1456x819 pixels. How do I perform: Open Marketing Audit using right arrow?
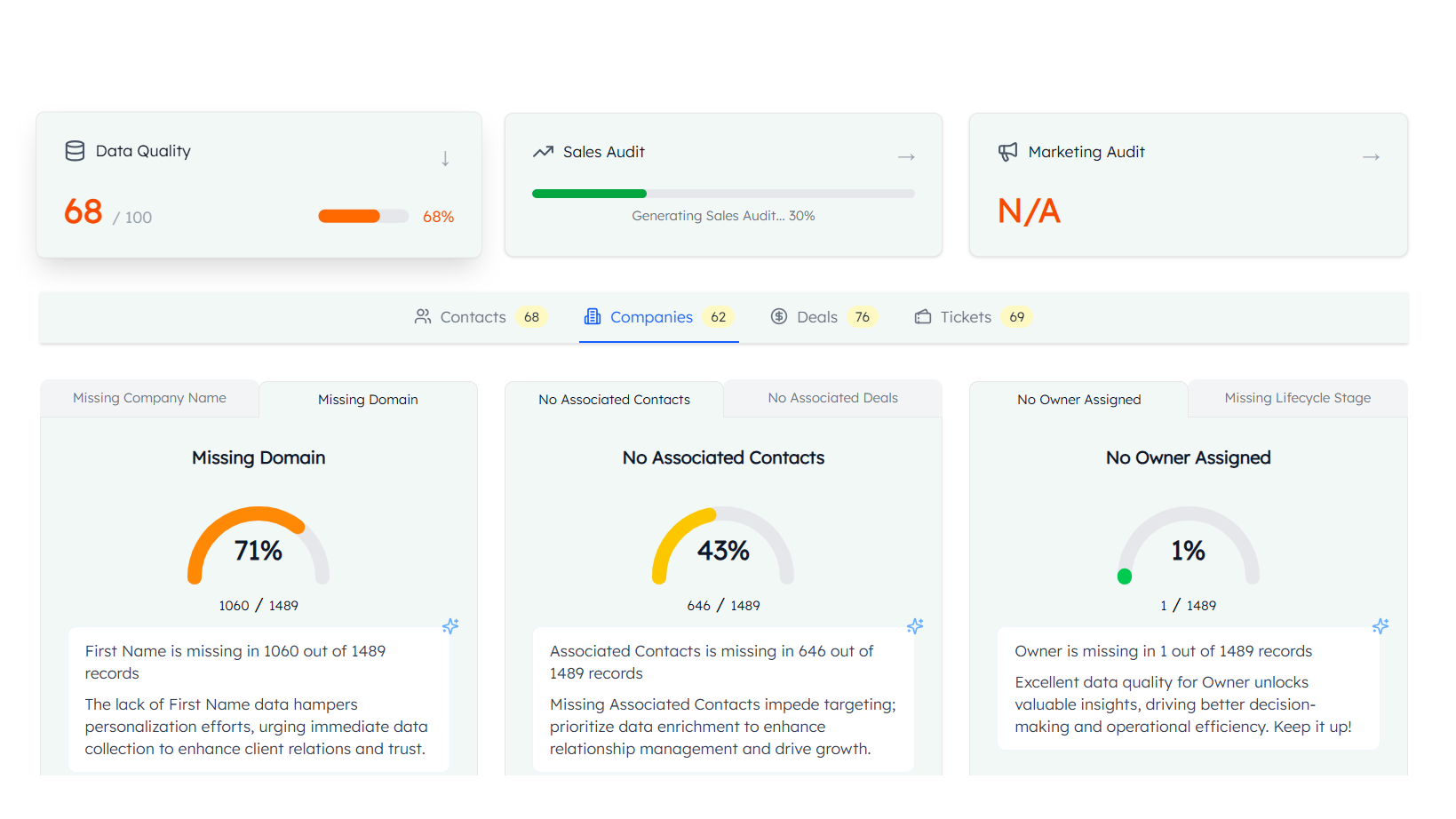click(x=1371, y=157)
